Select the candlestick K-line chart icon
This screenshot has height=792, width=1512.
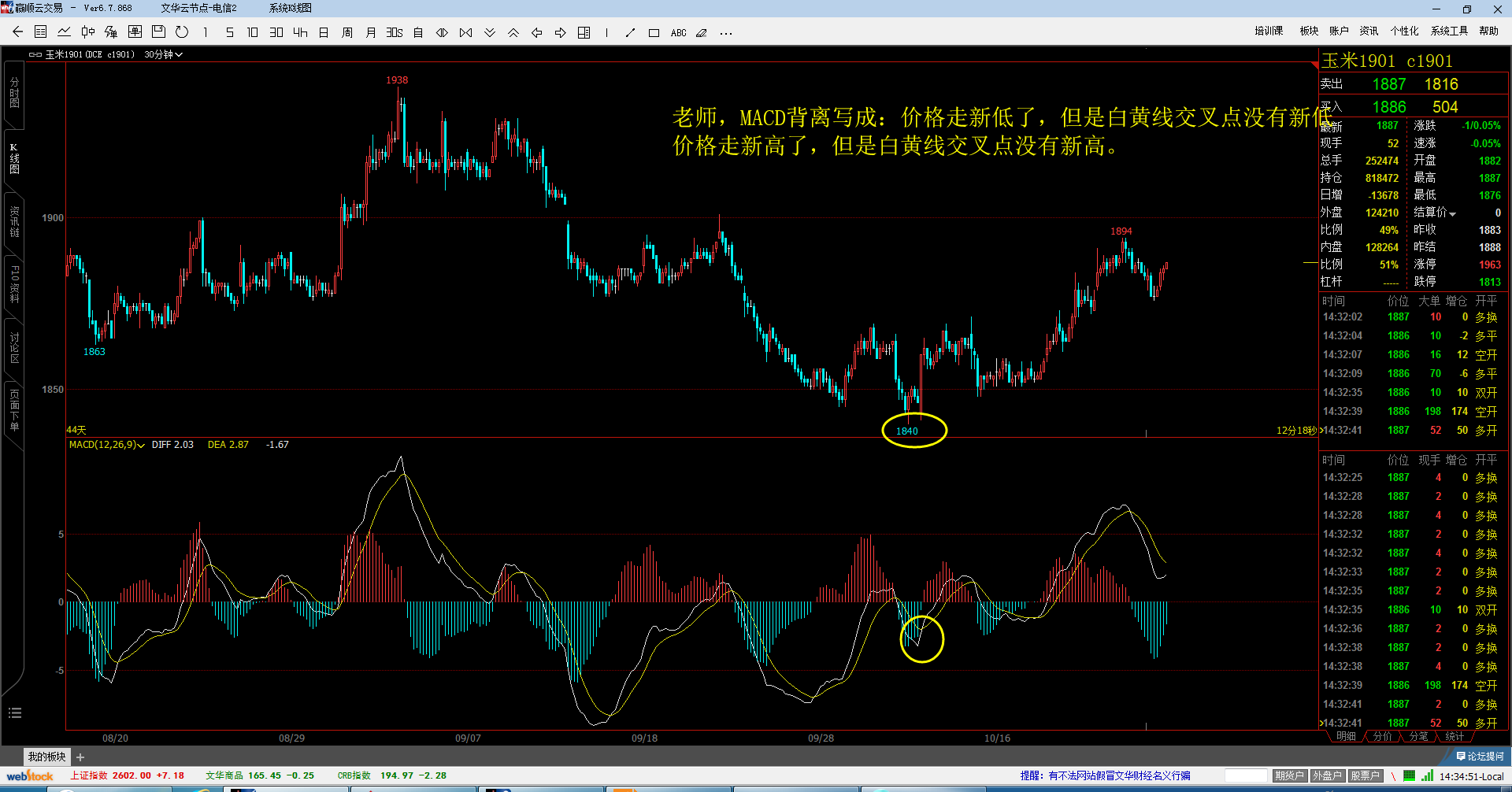[88, 32]
